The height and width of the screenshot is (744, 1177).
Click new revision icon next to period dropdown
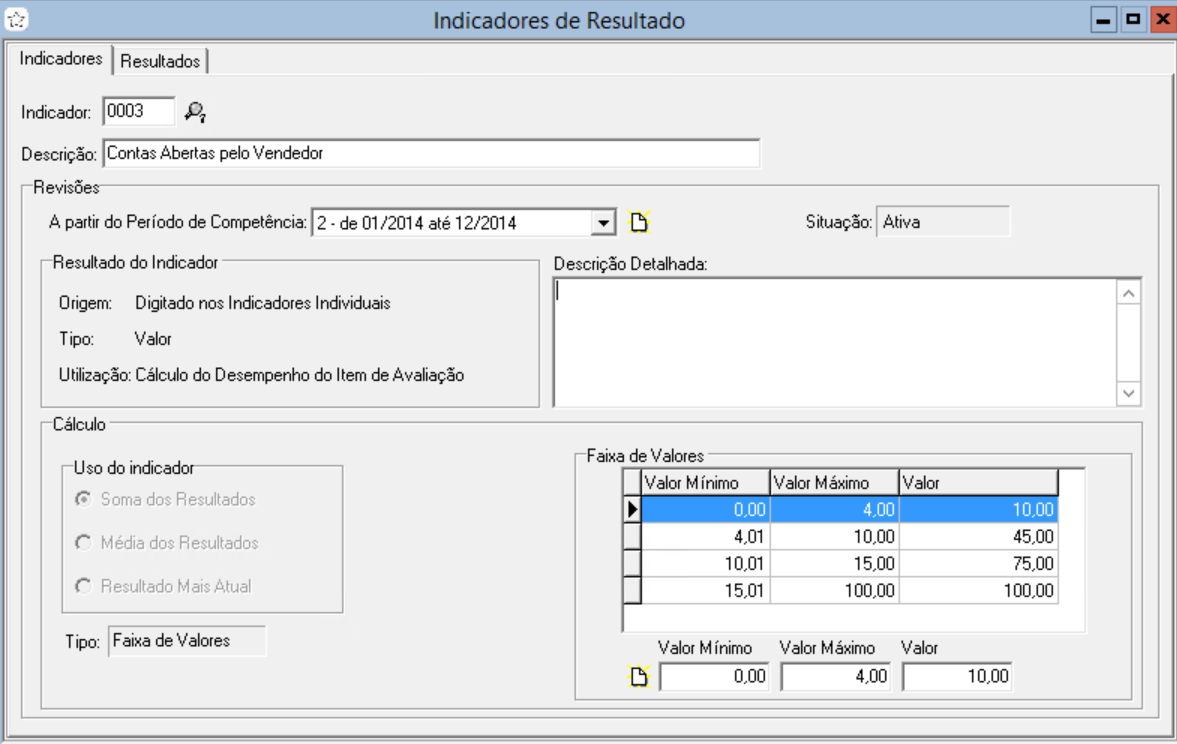(638, 222)
